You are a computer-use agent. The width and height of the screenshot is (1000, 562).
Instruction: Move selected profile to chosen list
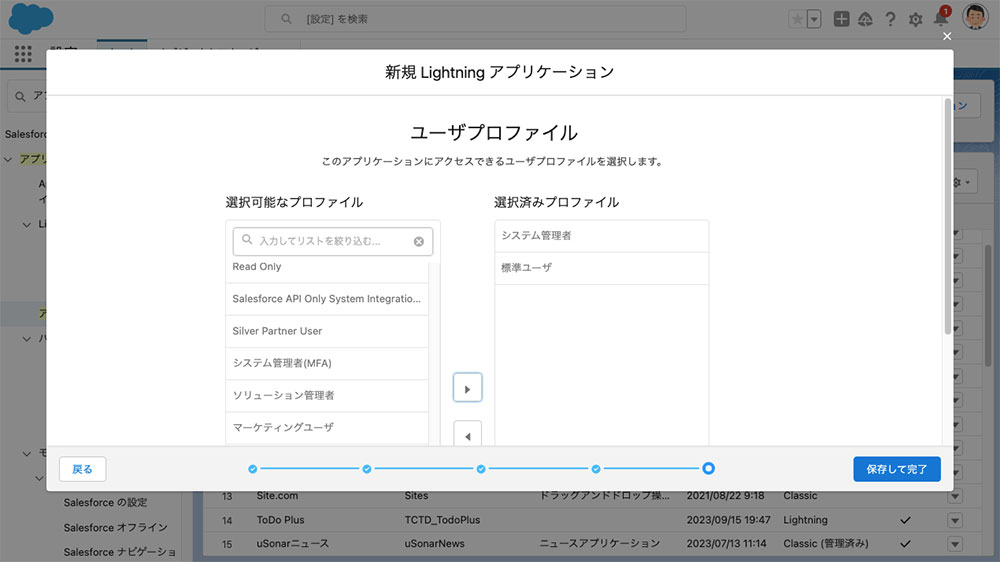point(467,388)
